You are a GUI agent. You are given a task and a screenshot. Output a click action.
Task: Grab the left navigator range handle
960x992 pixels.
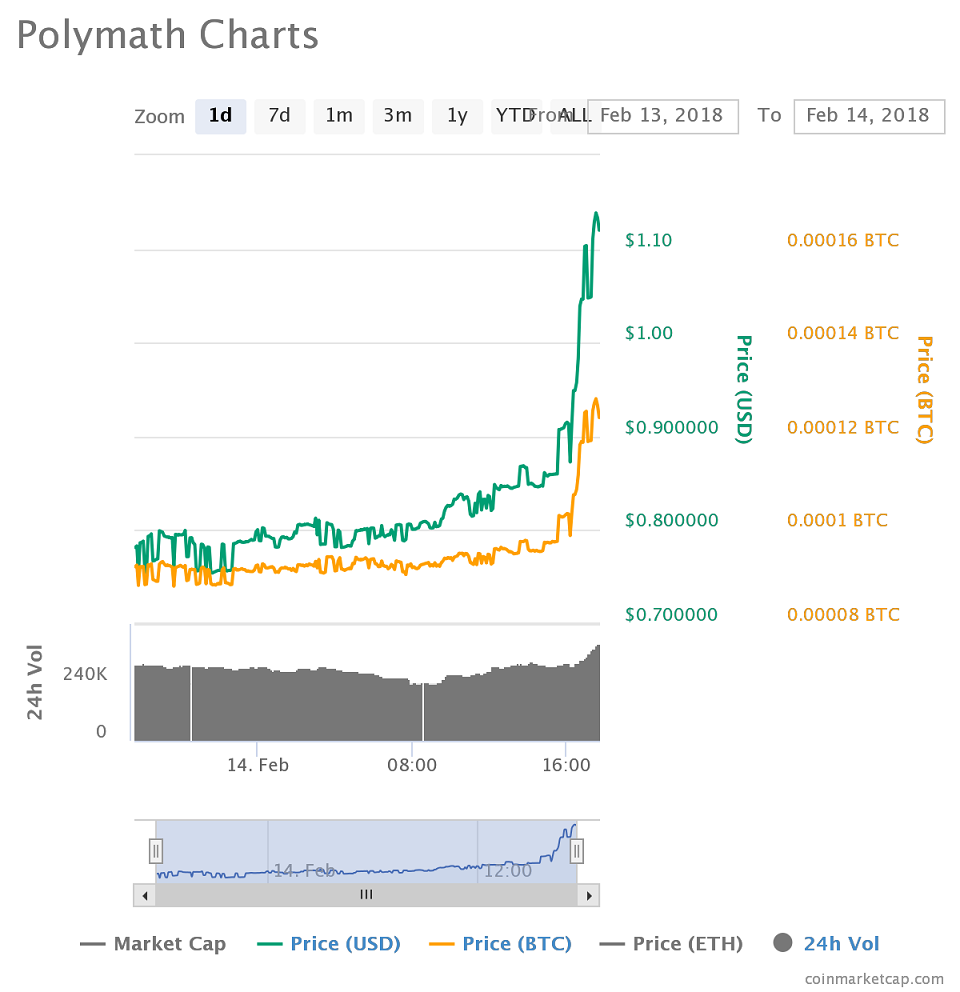pyautogui.click(x=156, y=851)
